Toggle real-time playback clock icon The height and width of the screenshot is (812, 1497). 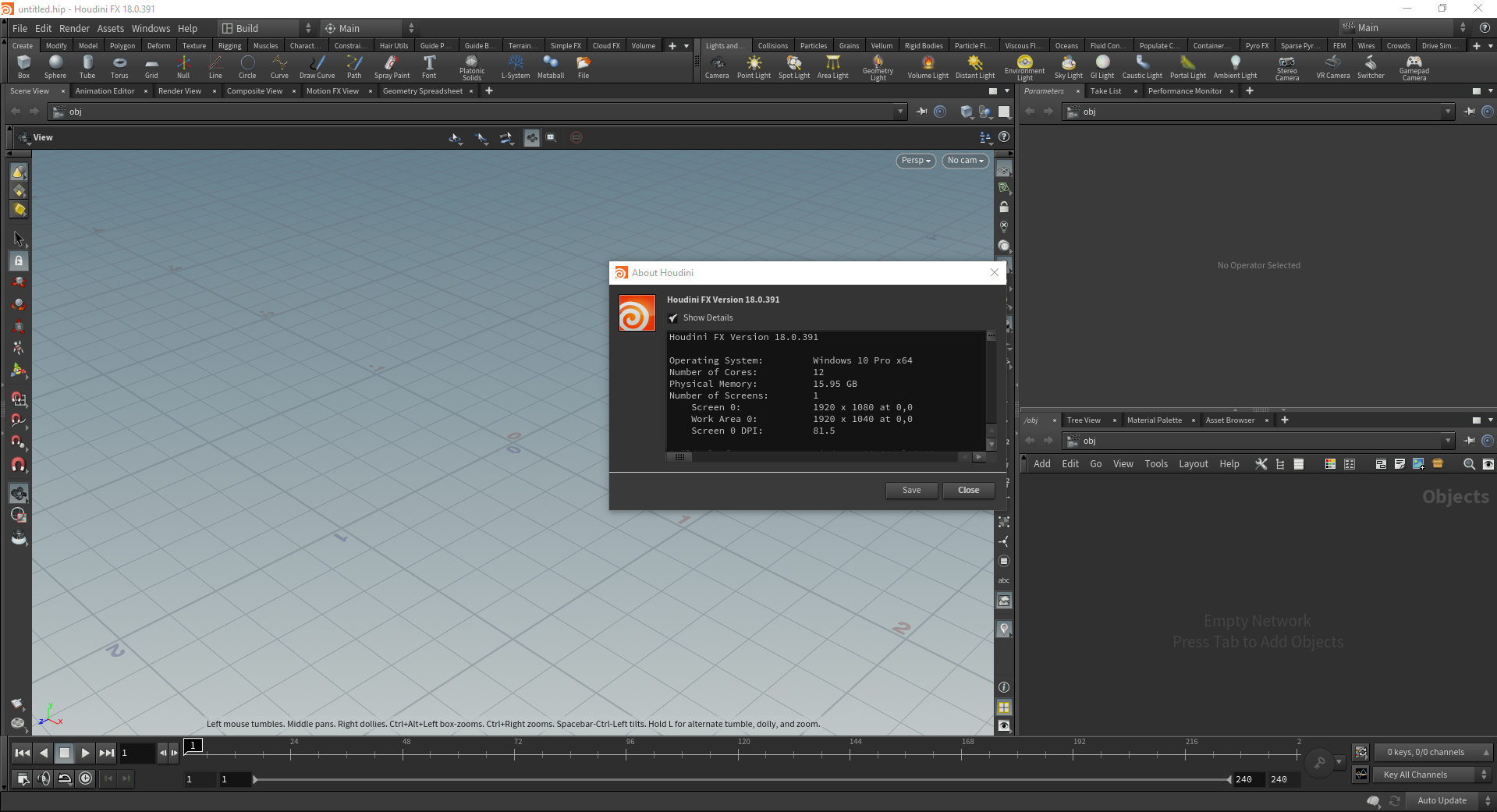[x=86, y=778]
